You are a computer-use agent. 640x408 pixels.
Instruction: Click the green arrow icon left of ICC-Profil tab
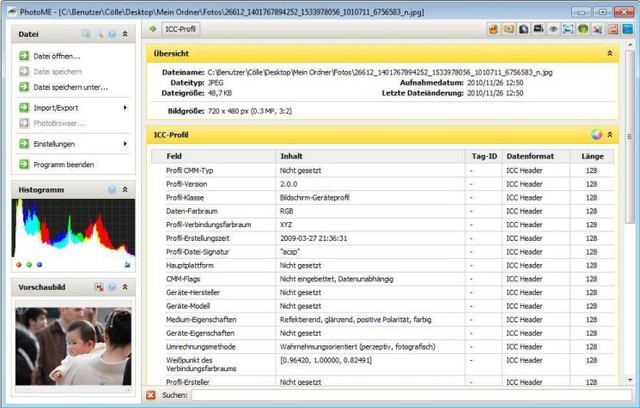(x=152, y=29)
